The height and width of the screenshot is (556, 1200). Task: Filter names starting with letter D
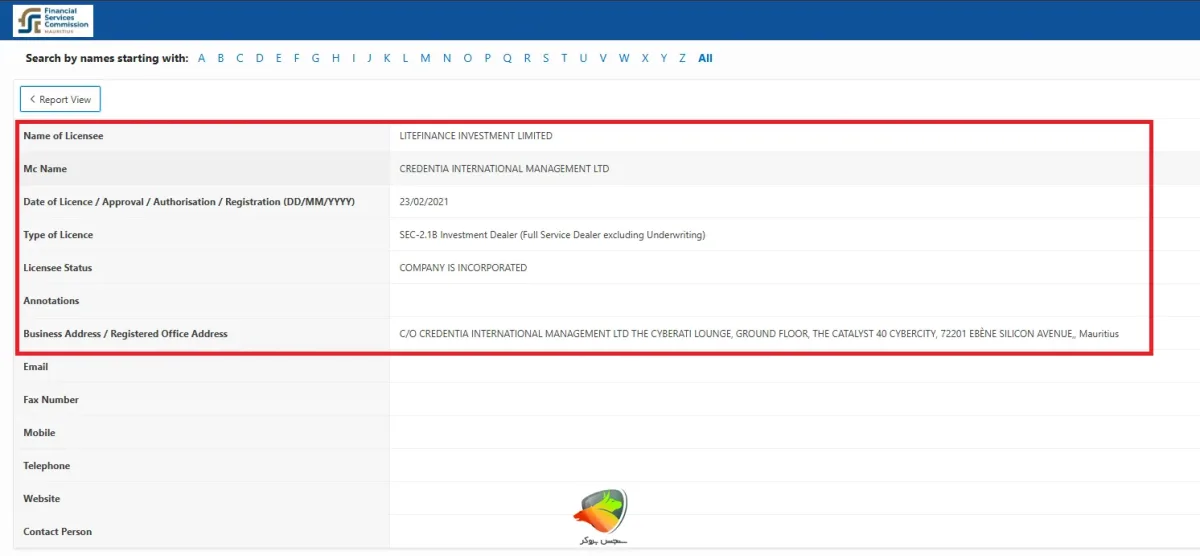pyautogui.click(x=260, y=58)
